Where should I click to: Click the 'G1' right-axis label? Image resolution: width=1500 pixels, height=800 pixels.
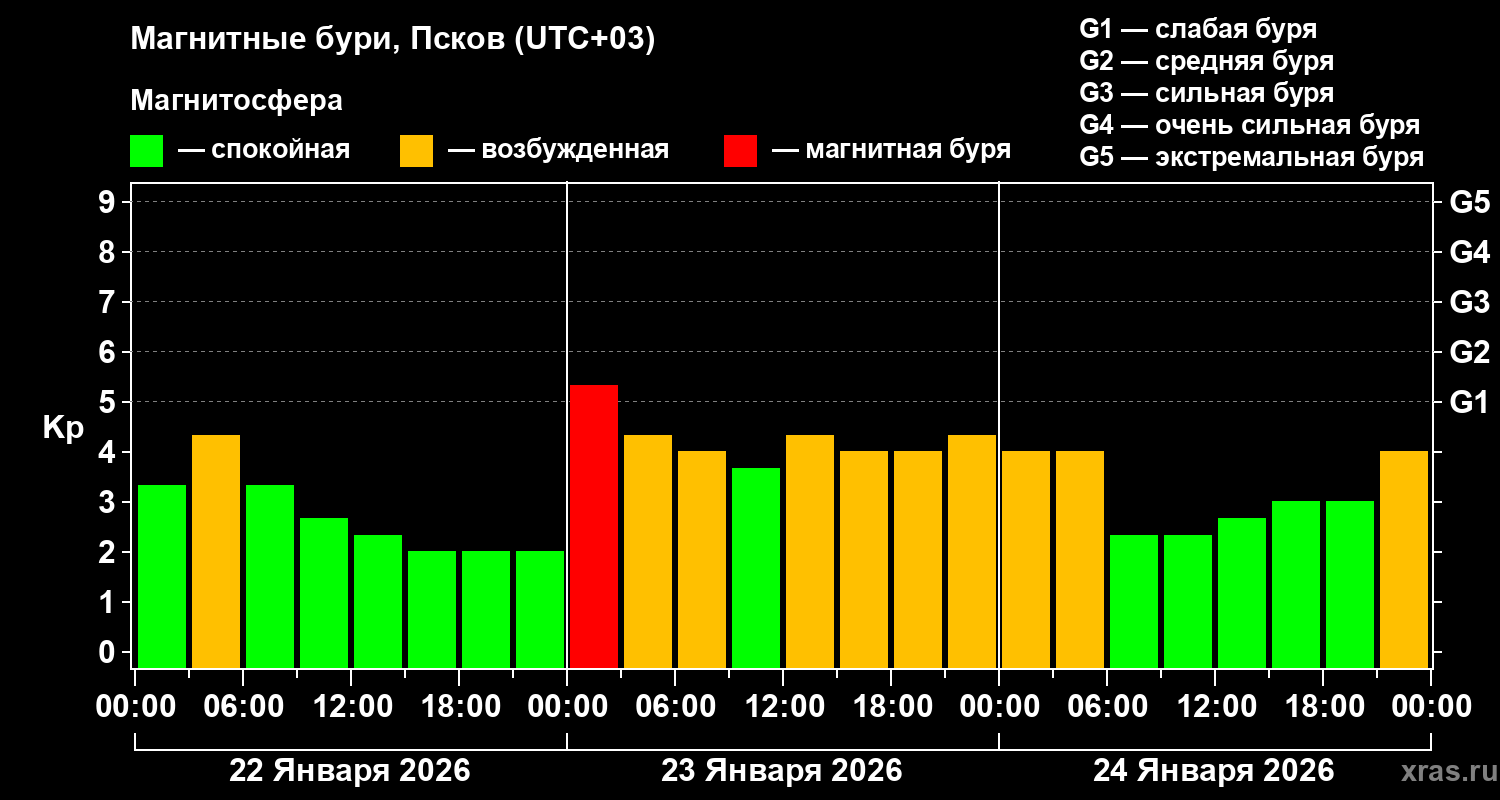(x=1469, y=403)
